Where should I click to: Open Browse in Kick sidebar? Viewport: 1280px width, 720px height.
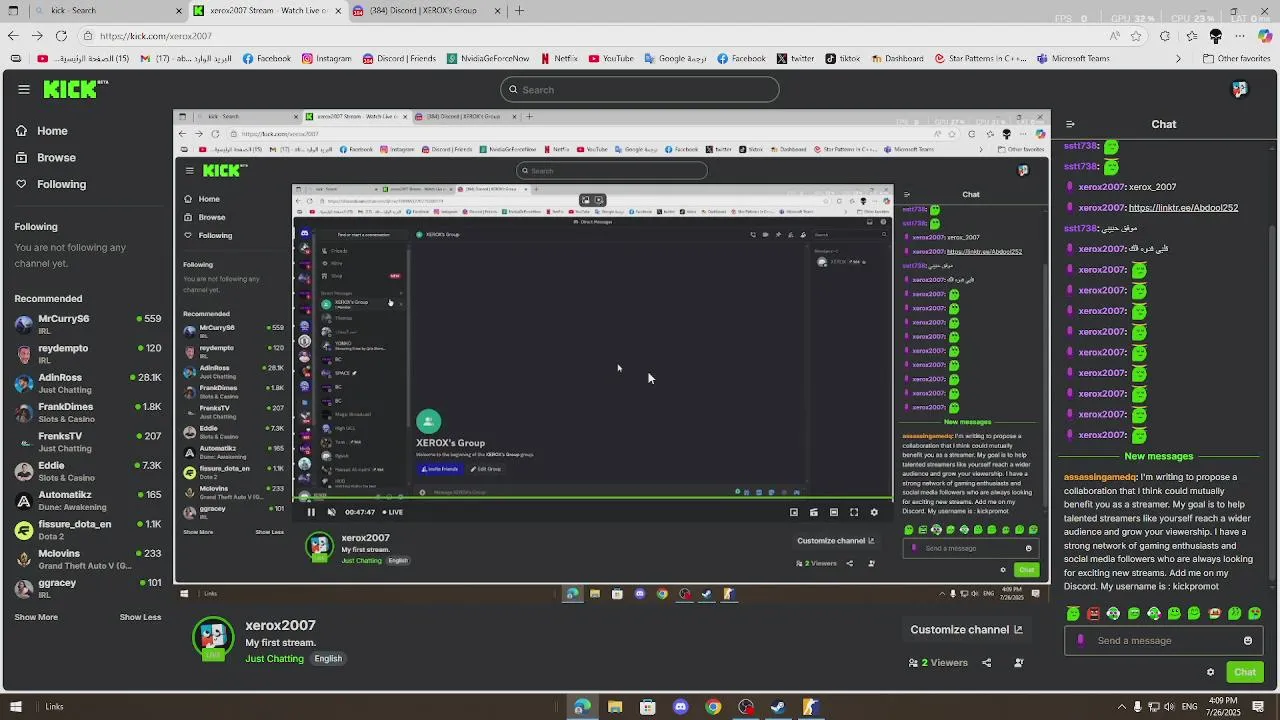(46, 158)
